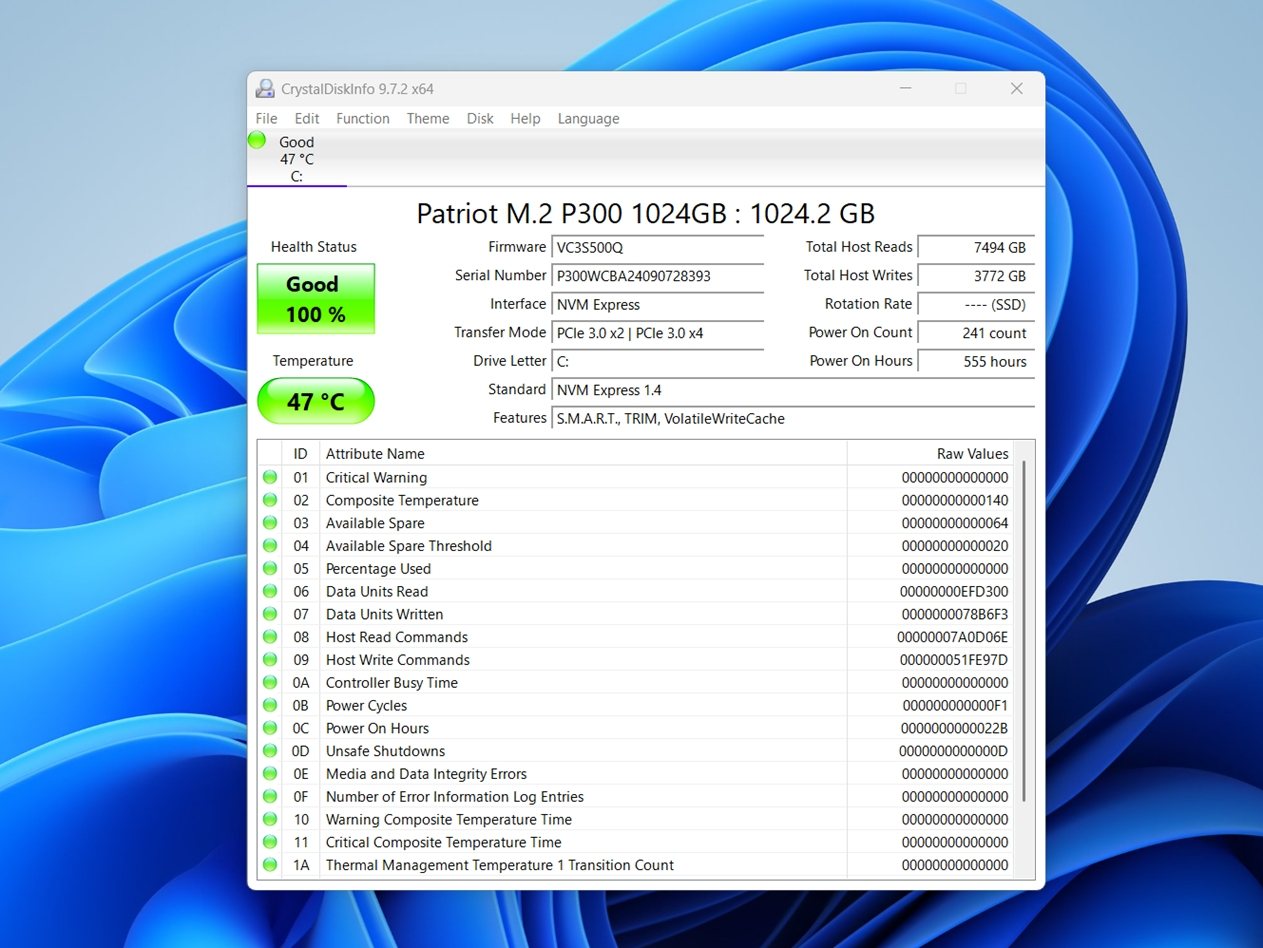The image size is (1263, 948).
Task: Click the attribute list vertical scrollbar
Action: [1023, 630]
